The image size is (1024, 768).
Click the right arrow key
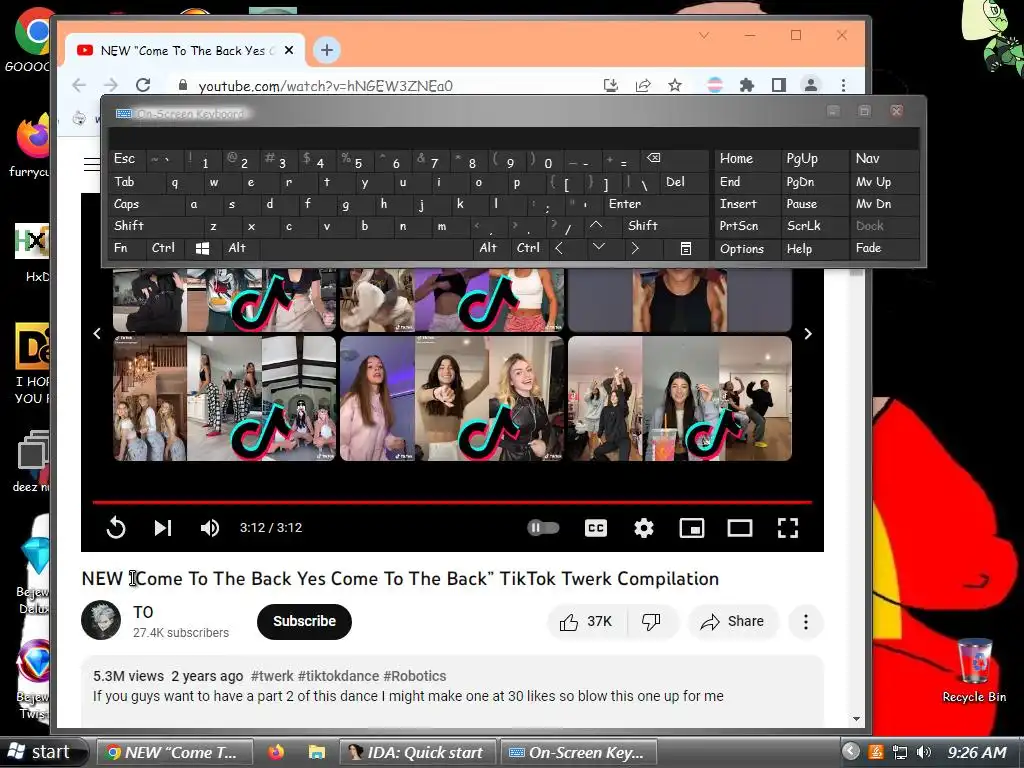pyautogui.click(x=634, y=248)
